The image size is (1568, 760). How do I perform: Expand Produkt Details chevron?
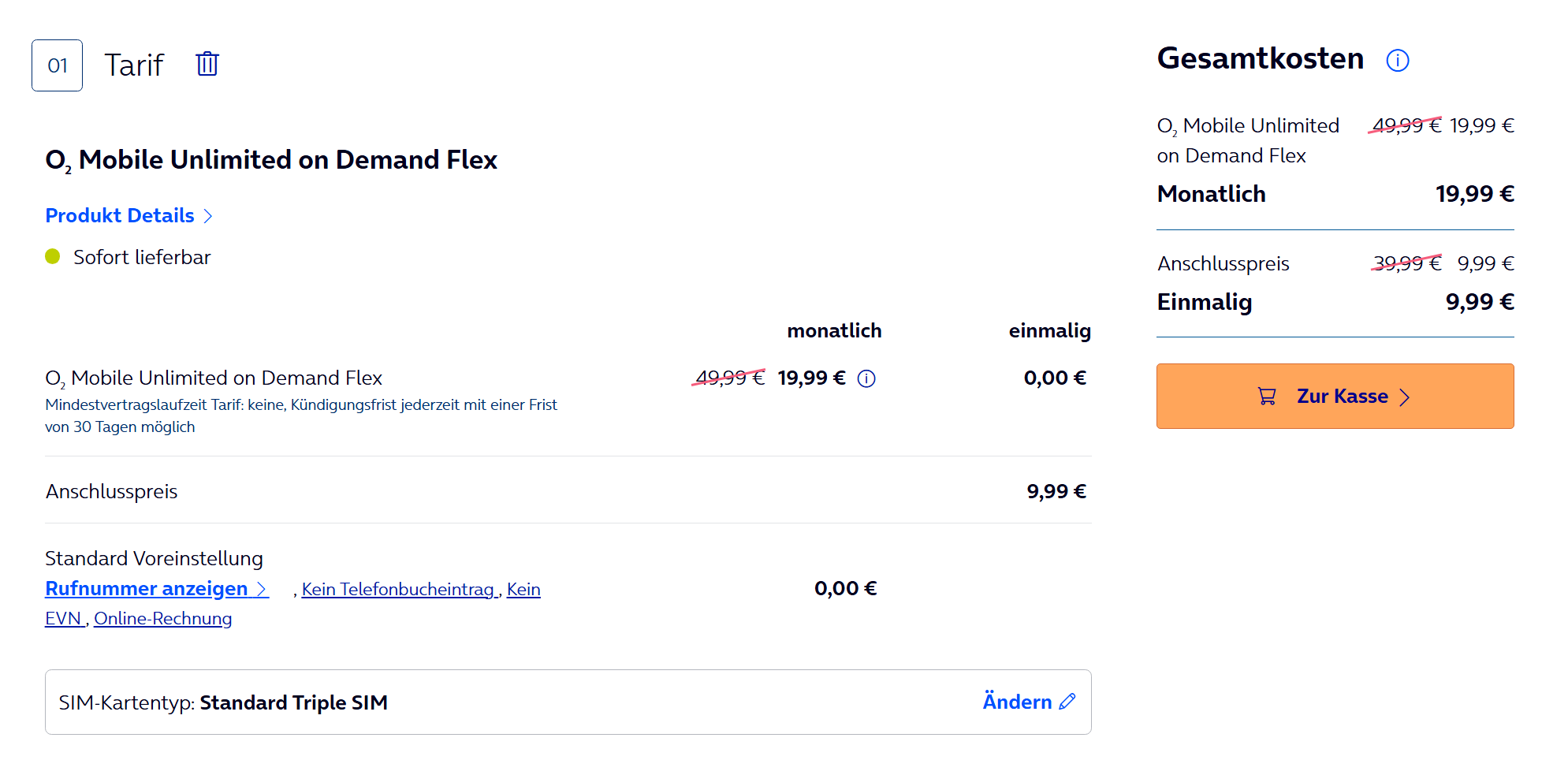(208, 216)
